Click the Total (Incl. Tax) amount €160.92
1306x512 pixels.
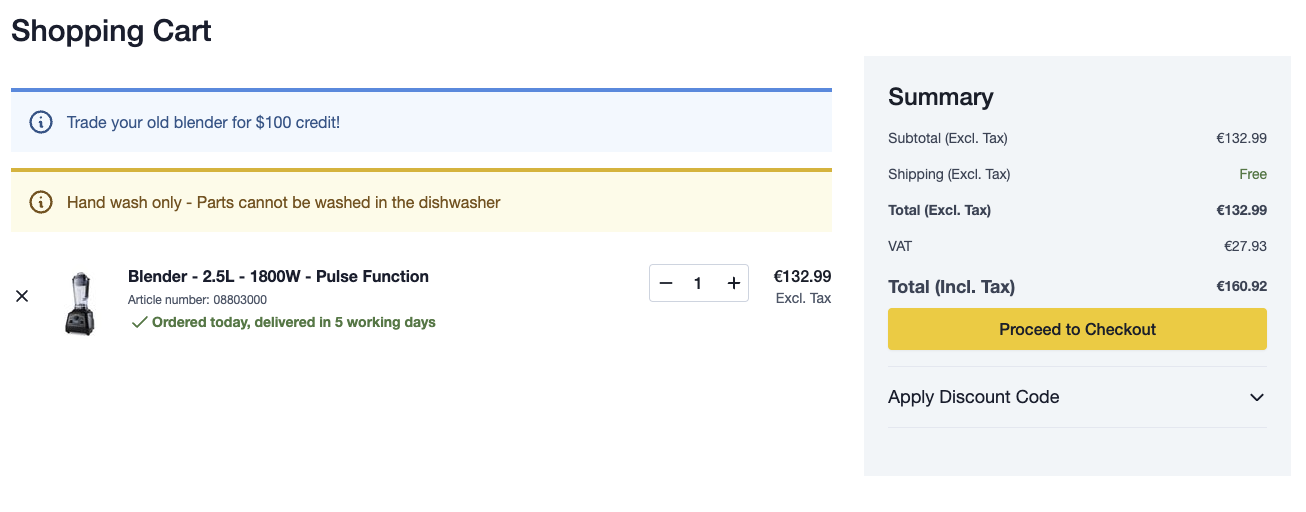(1241, 287)
